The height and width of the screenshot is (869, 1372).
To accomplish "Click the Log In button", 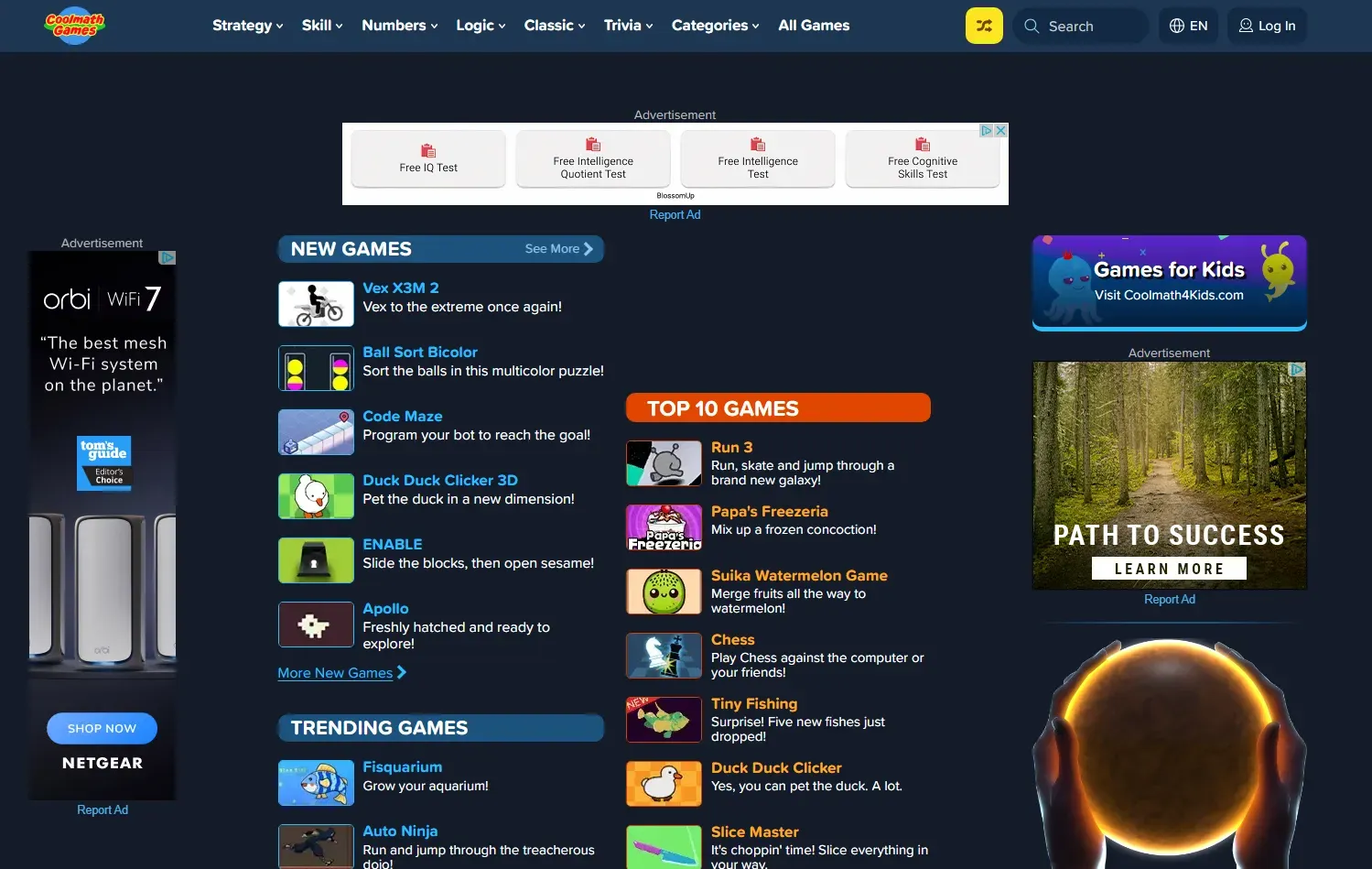I will point(1267,26).
